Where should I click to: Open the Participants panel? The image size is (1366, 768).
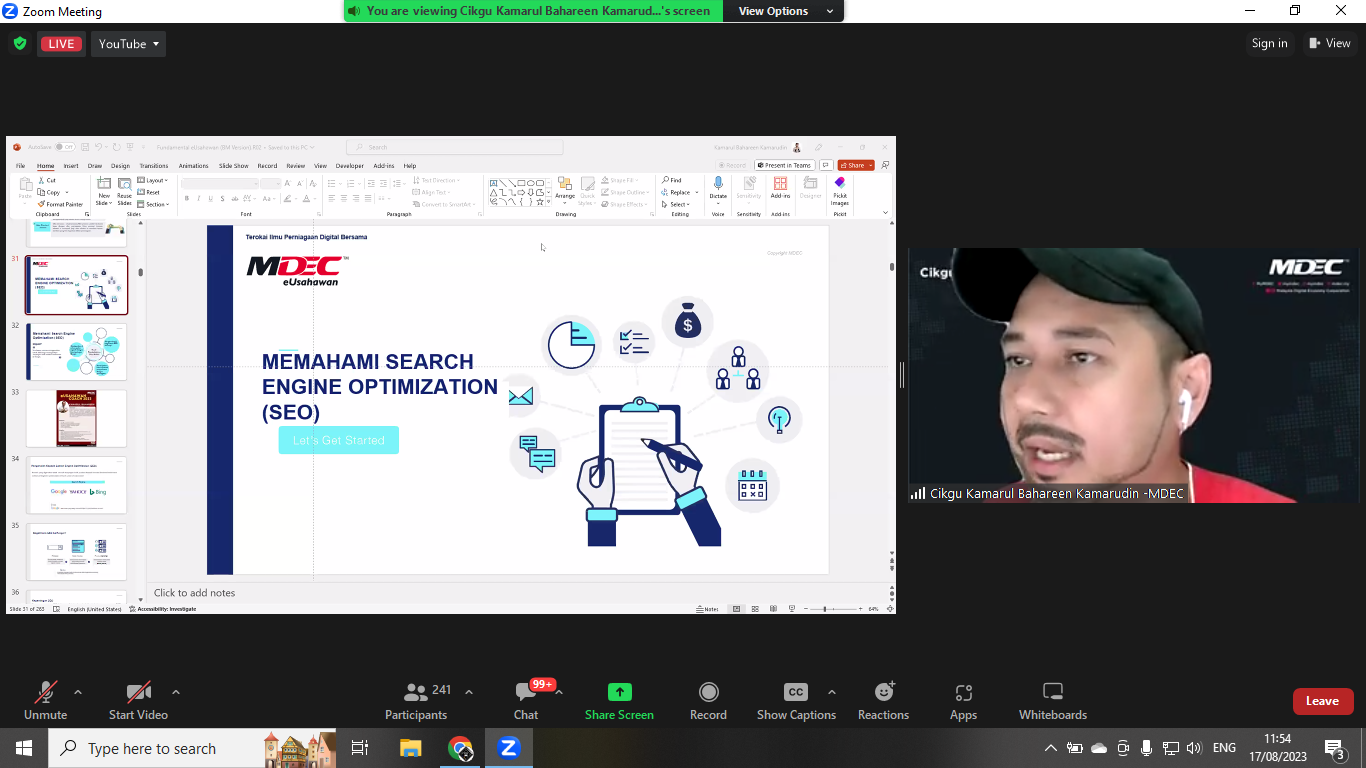click(x=416, y=700)
